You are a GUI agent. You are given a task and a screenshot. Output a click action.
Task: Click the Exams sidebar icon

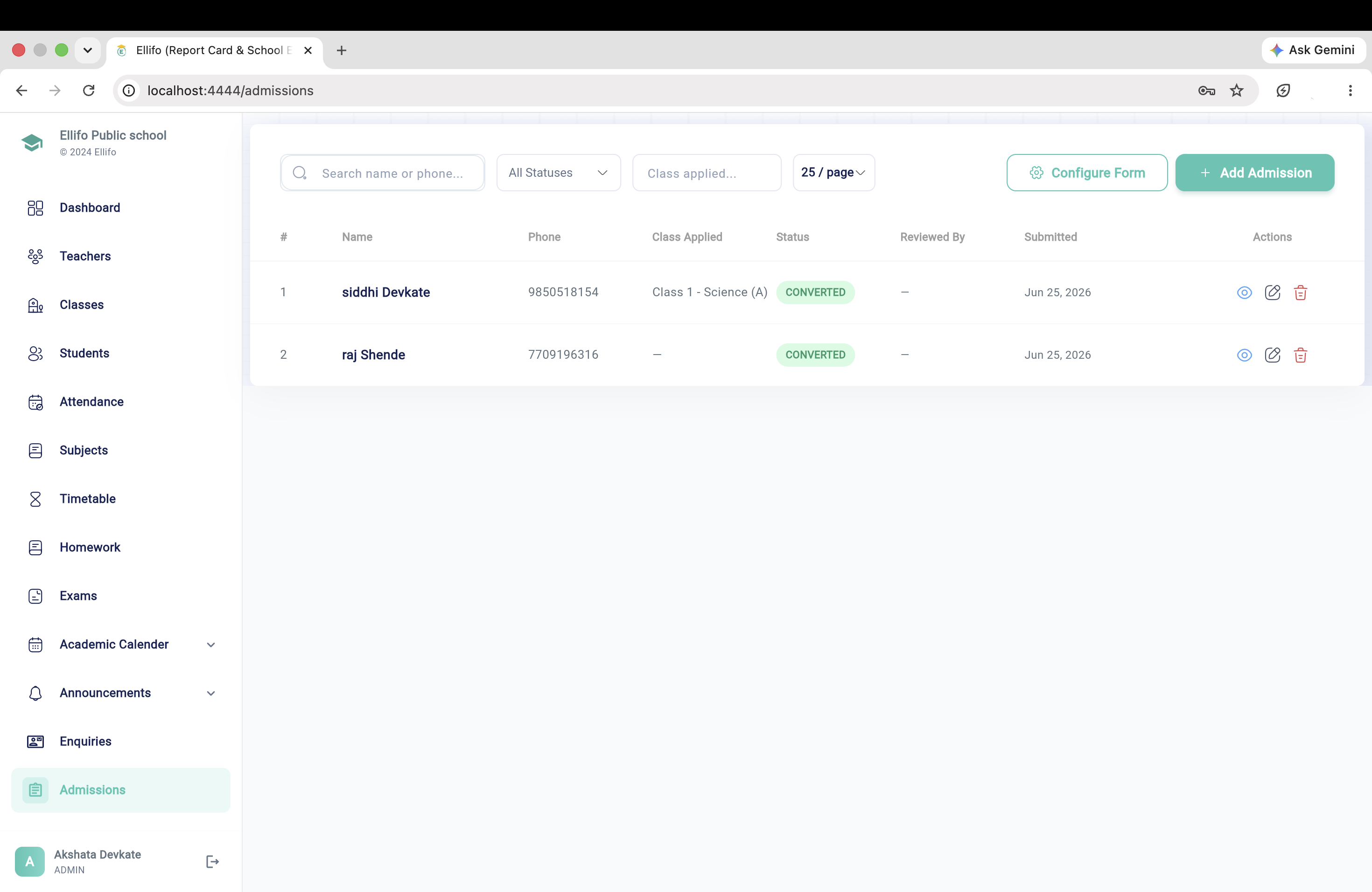coord(35,596)
